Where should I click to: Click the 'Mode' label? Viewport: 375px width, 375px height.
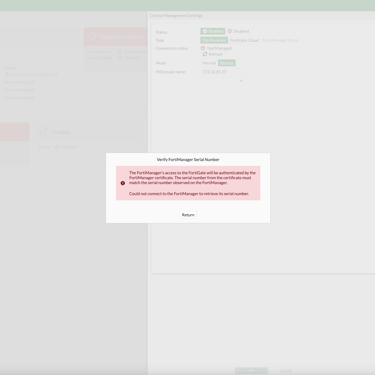tap(161, 63)
